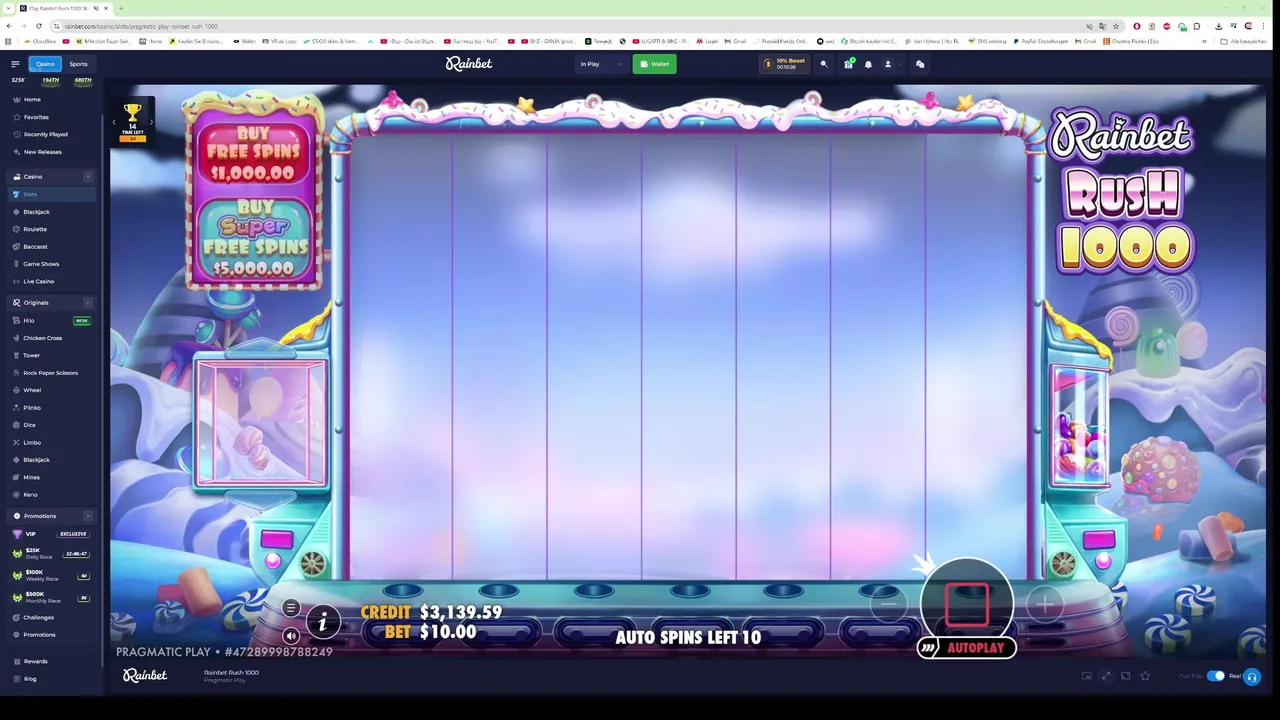Open slot game info icon

click(x=322, y=623)
